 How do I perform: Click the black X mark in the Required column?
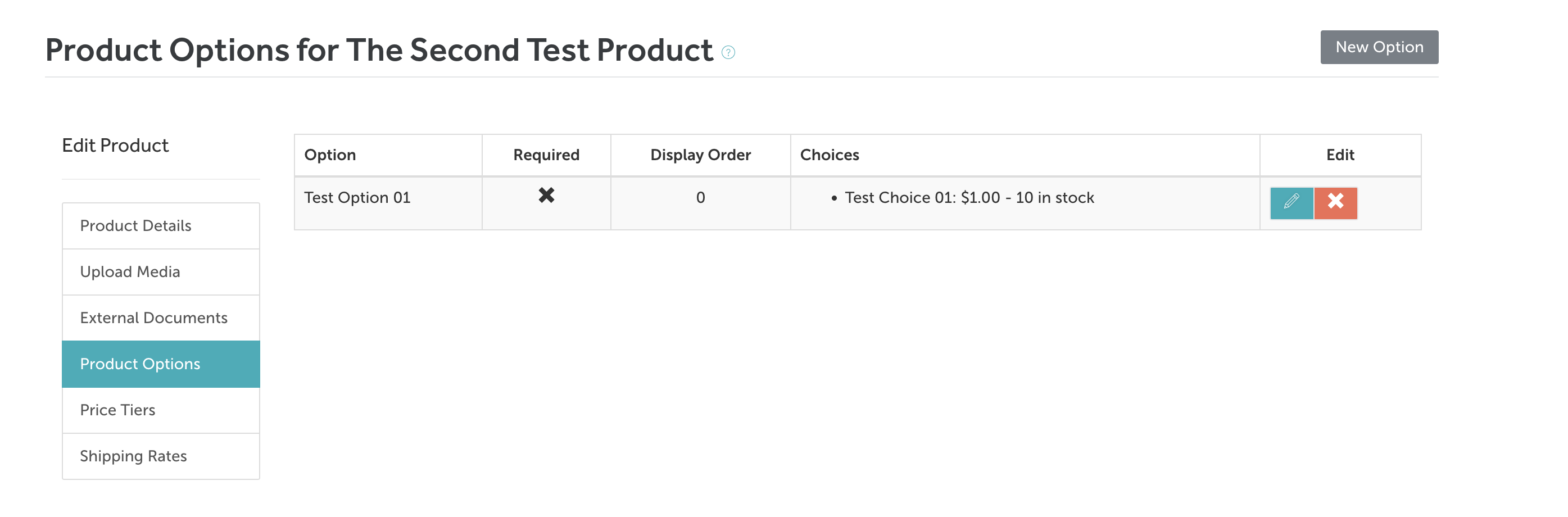tap(546, 196)
